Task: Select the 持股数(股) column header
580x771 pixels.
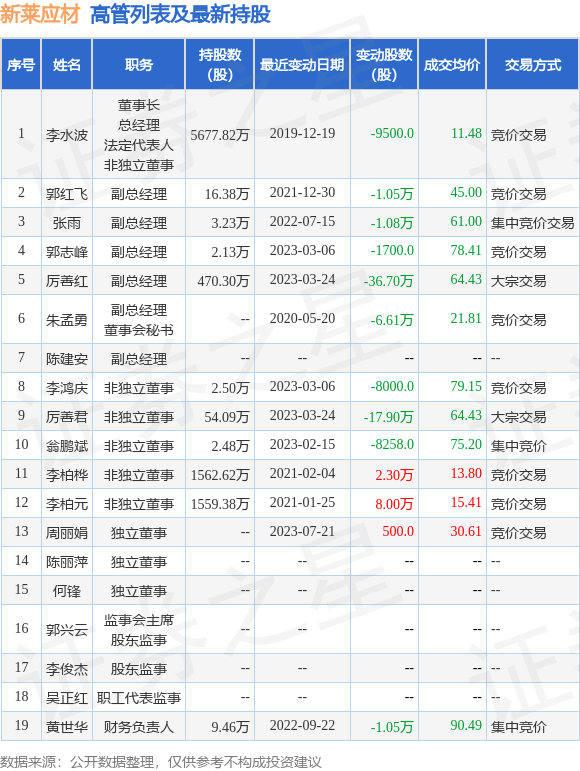Action: point(220,64)
